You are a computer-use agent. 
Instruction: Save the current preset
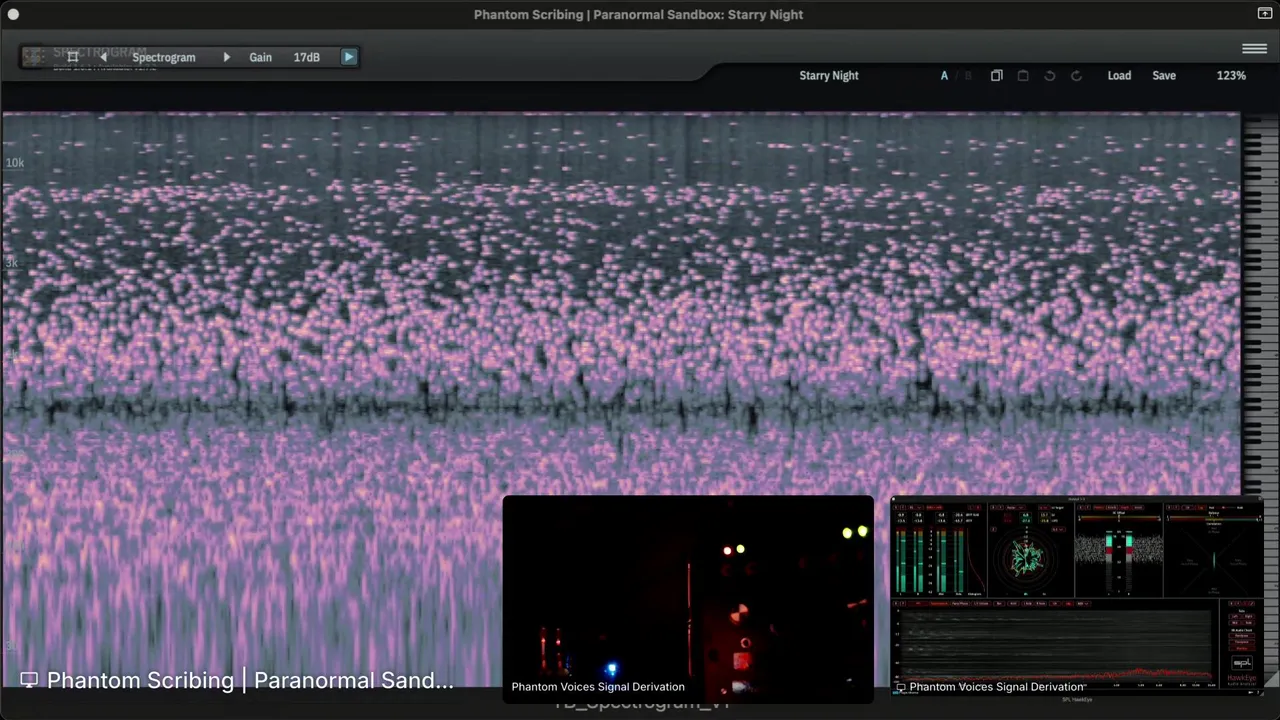(1164, 75)
